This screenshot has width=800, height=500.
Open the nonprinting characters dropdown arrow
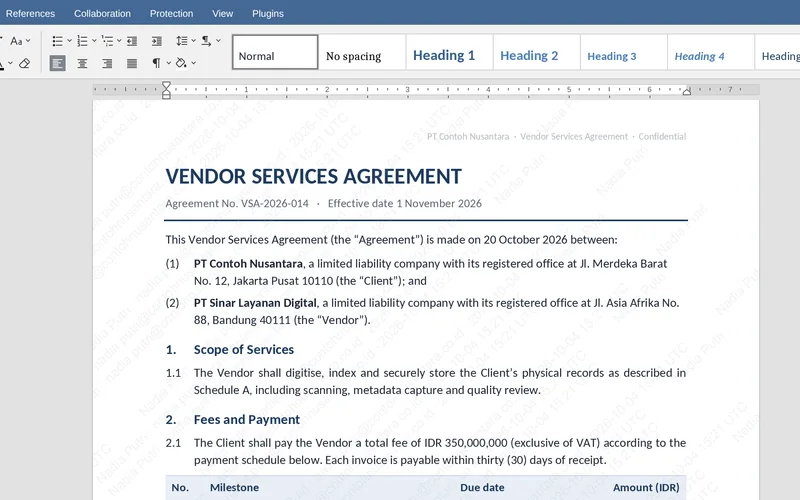(x=168, y=63)
